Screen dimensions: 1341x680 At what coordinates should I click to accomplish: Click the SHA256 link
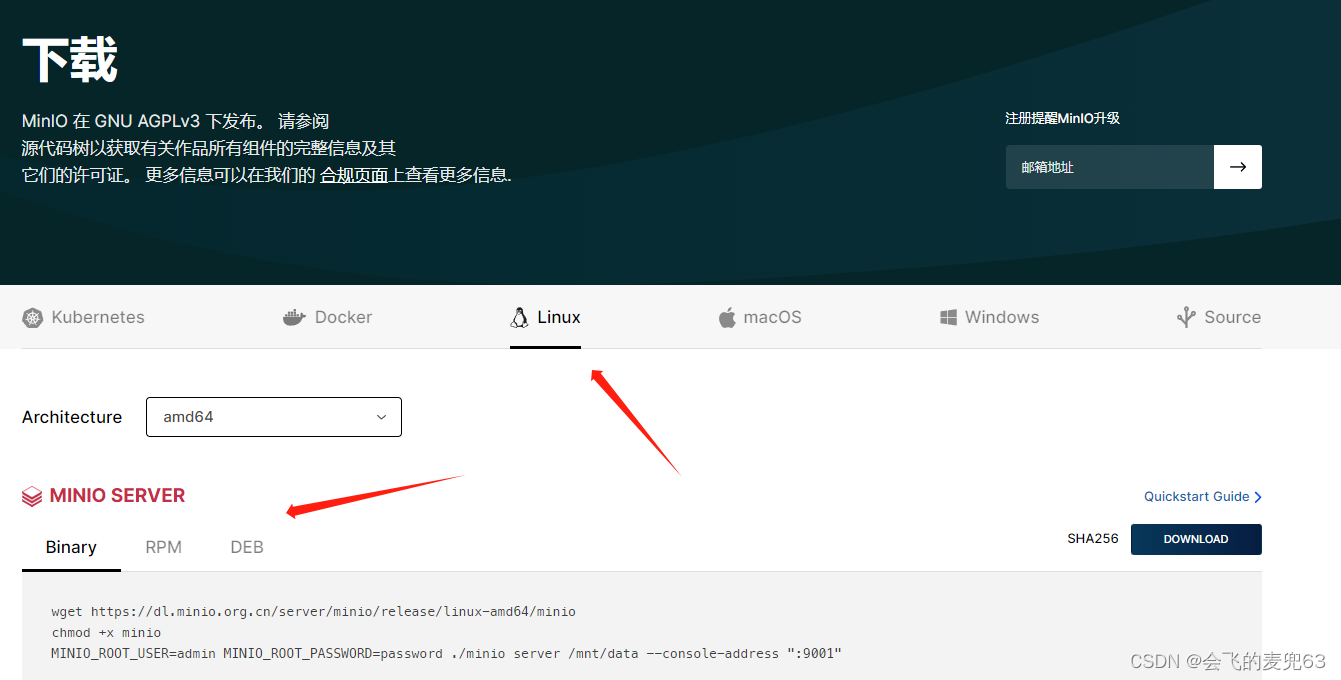click(1093, 539)
